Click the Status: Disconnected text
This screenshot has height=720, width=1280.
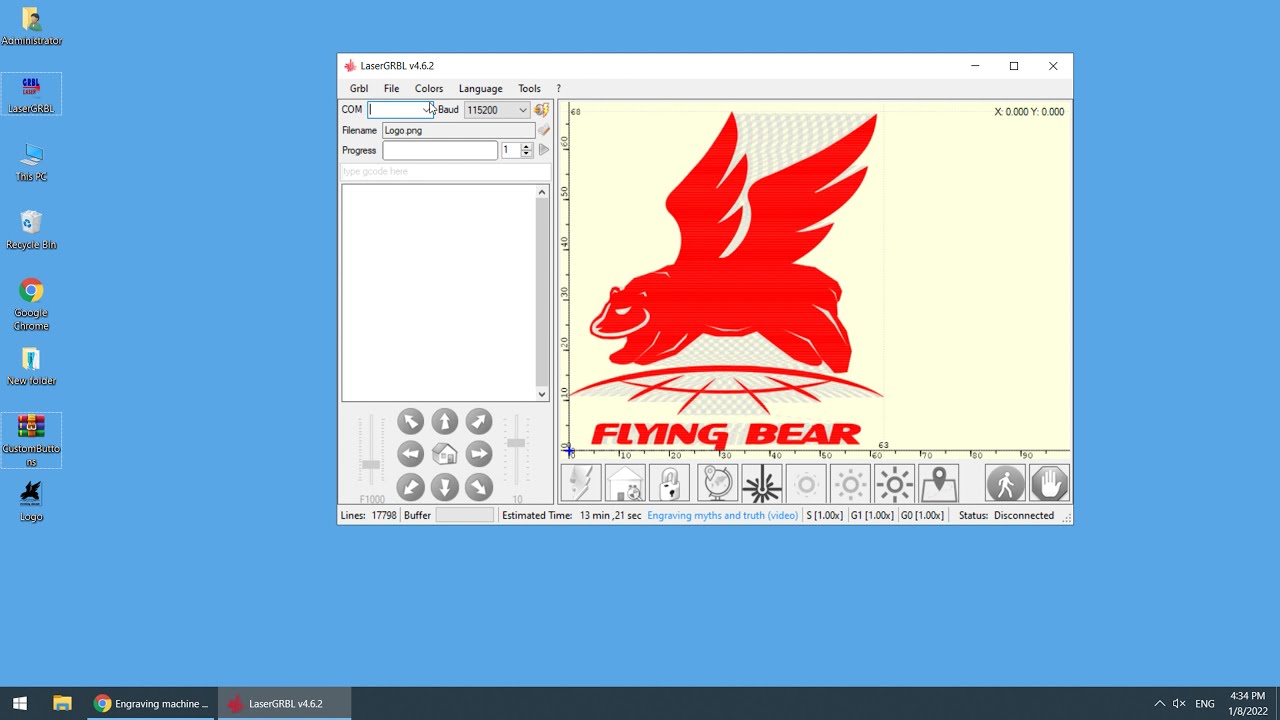click(x=1006, y=515)
